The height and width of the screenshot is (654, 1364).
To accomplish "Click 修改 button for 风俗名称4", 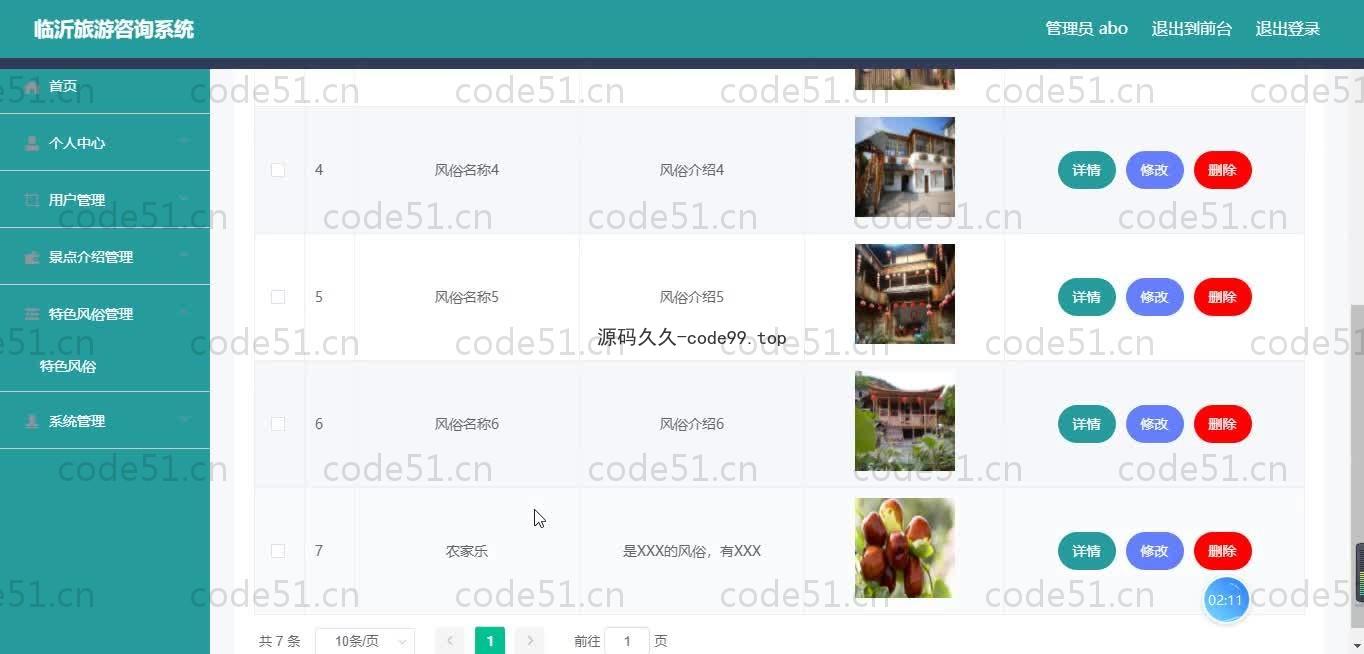I will [x=1155, y=170].
